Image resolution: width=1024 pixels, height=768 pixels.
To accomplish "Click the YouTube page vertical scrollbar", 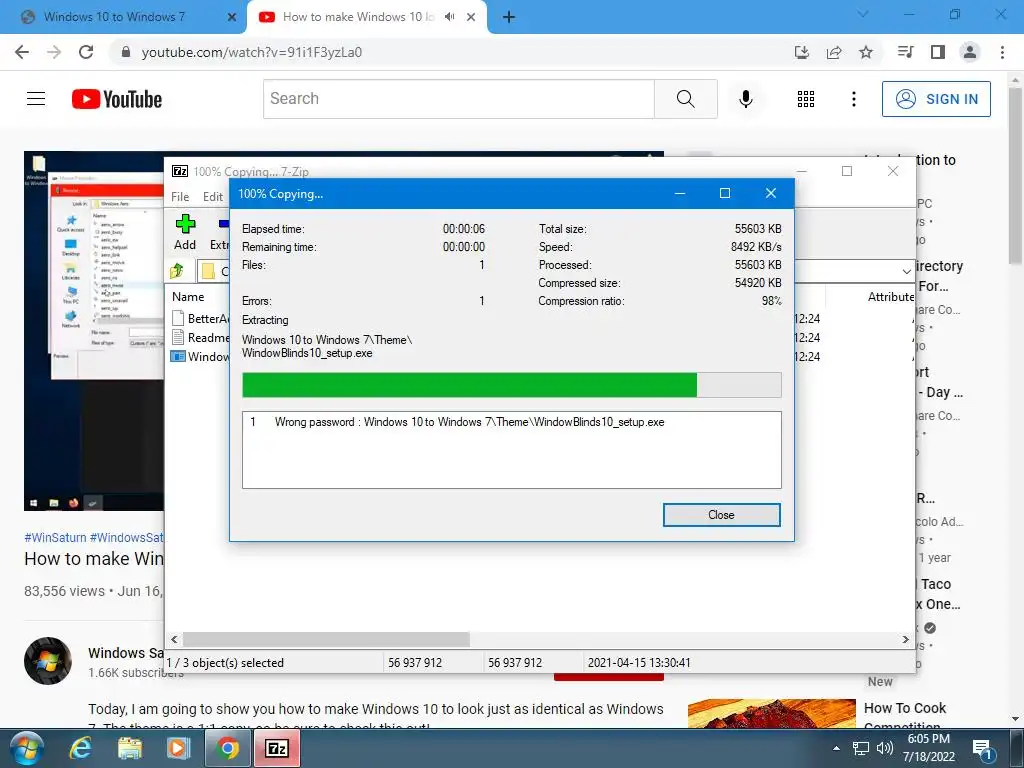I will point(1015,176).
